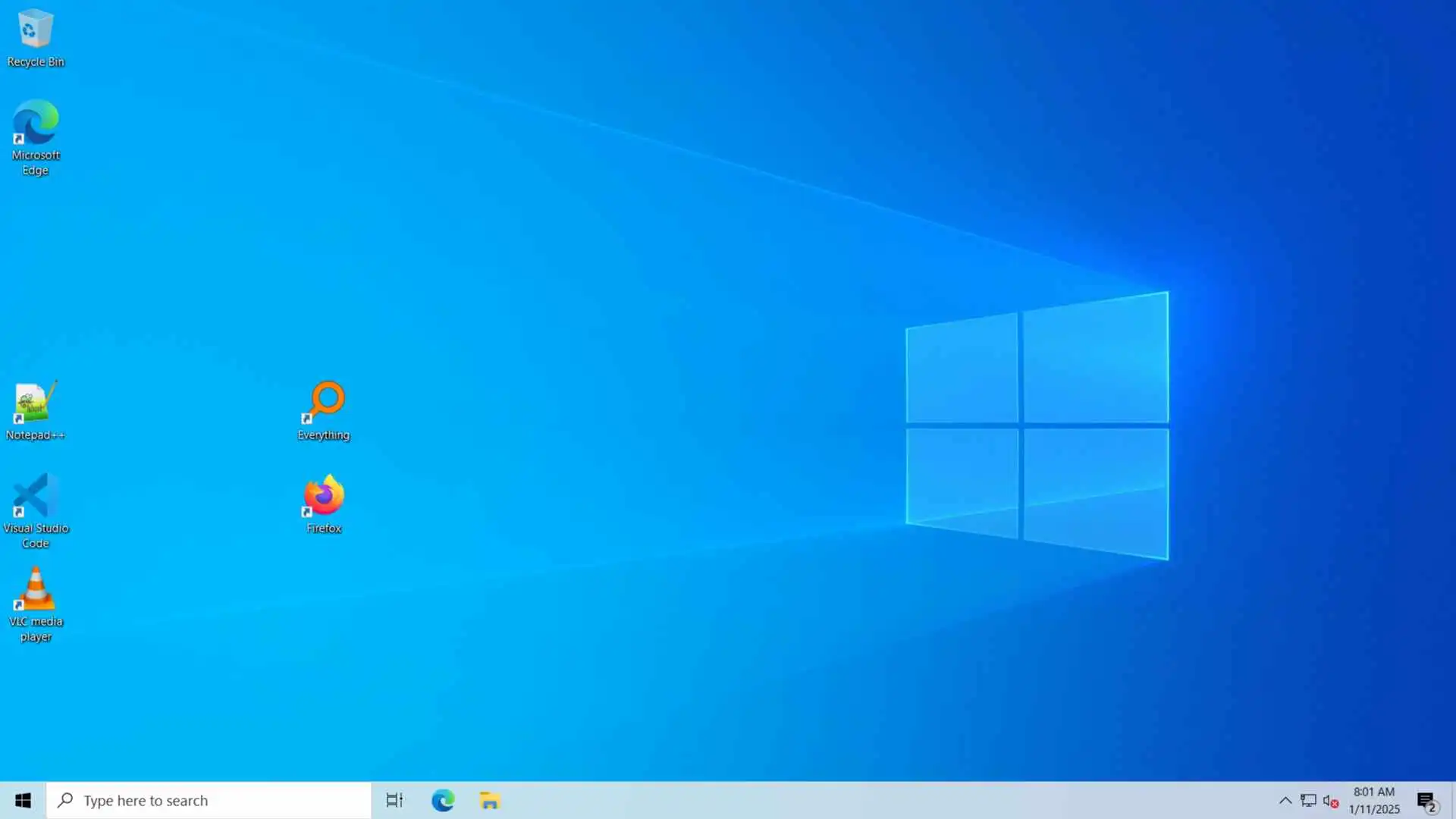Open the network status tray icon

pyautogui.click(x=1308, y=800)
